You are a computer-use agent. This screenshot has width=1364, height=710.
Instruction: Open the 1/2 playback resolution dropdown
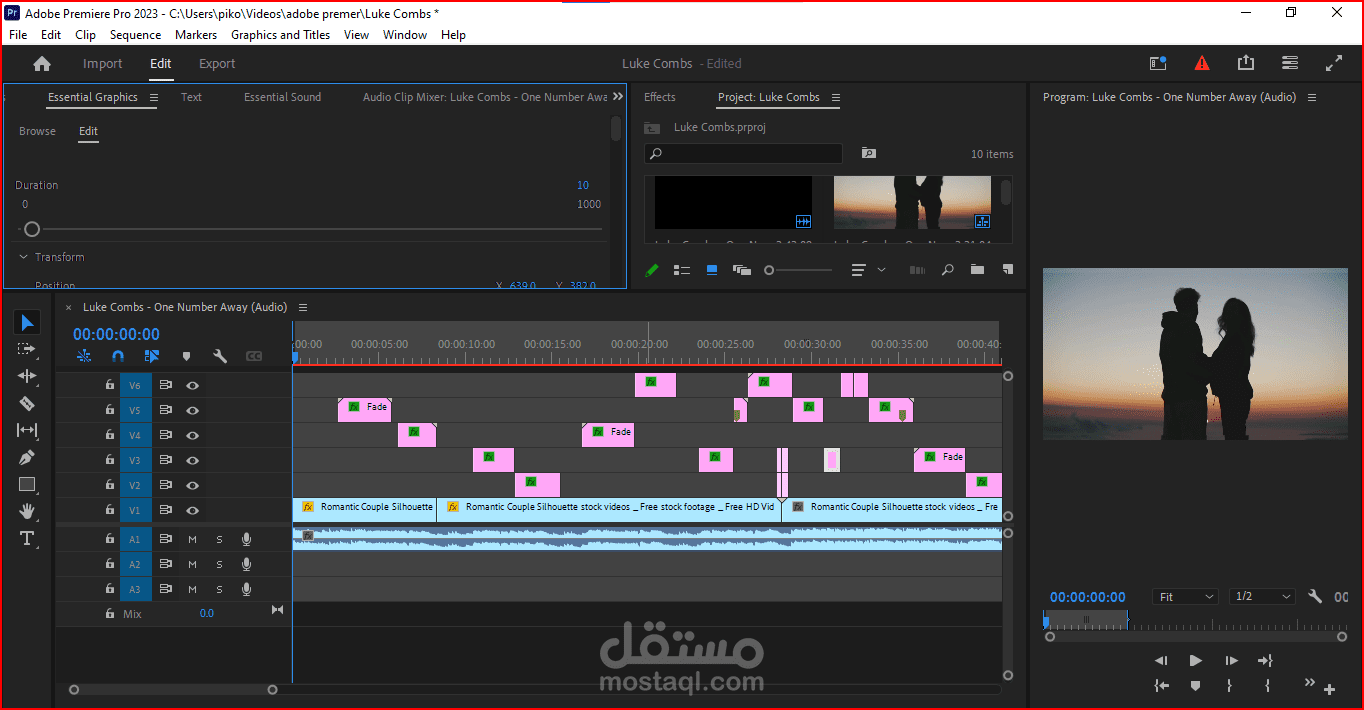(x=1262, y=596)
